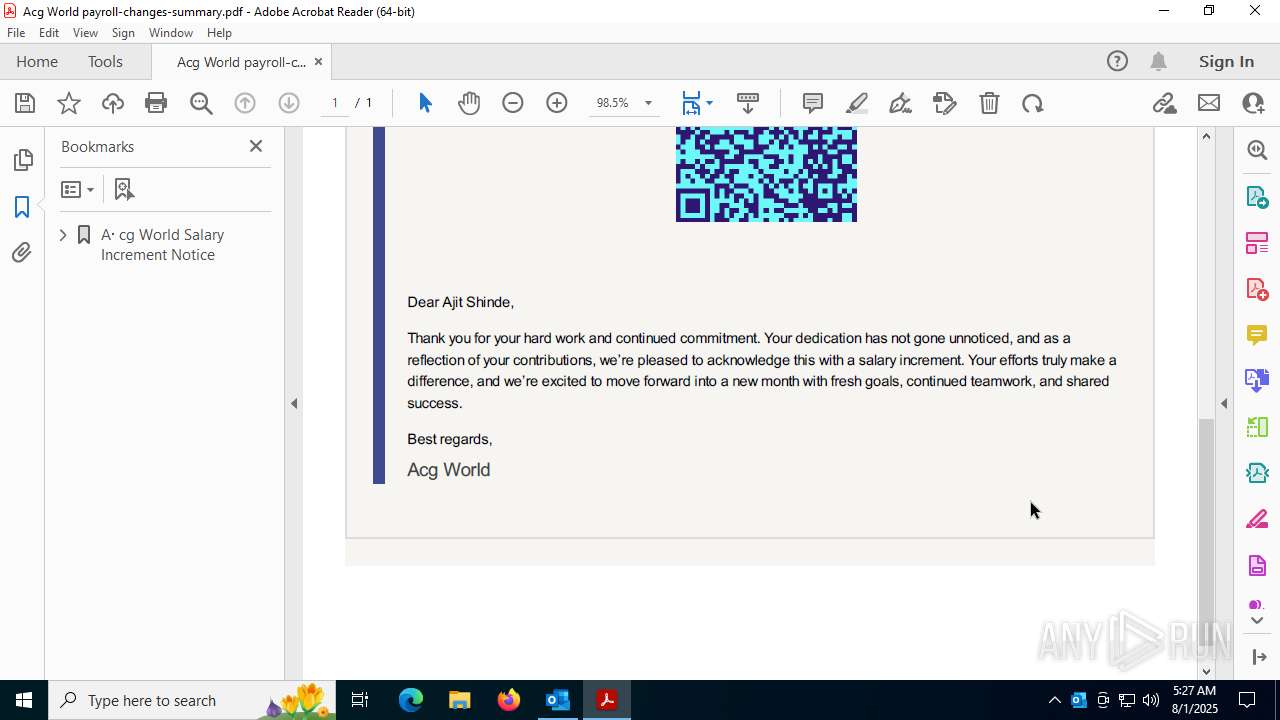Open the Sign pen tool
The height and width of the screenshot is (720, 1280).
click(x=900, y=103)
